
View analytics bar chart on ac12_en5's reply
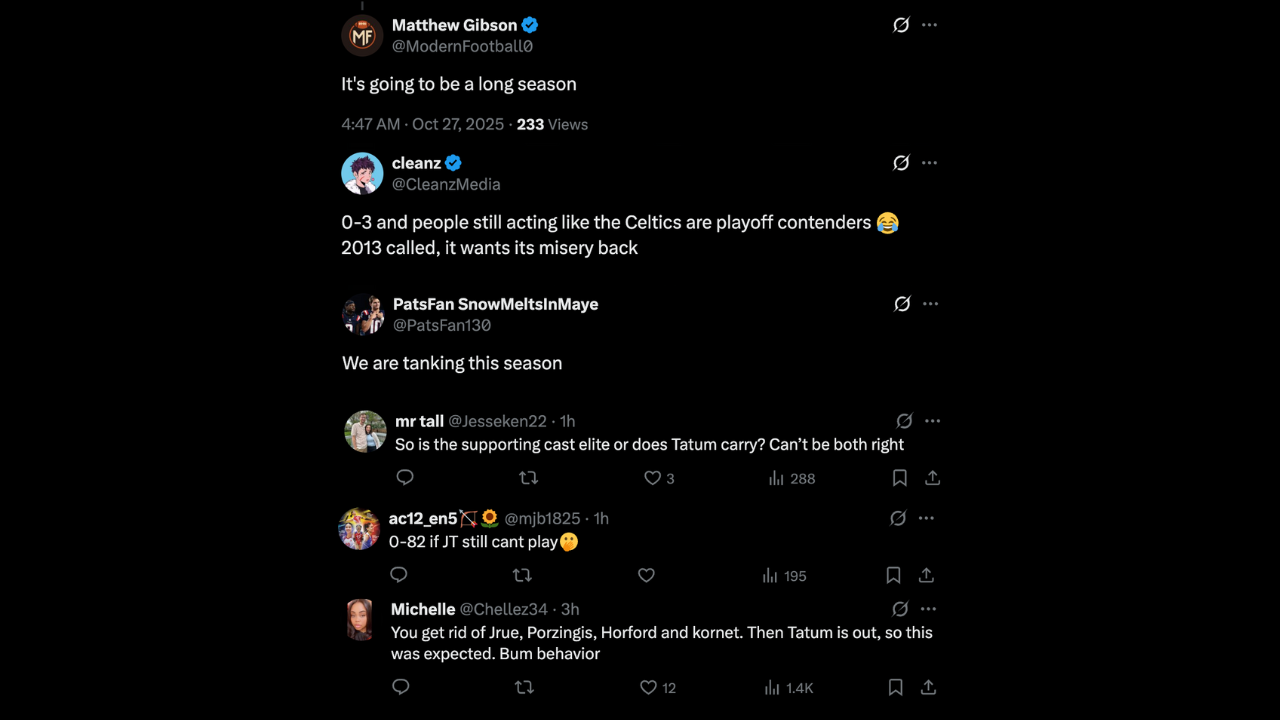pyautogui.click(x=770, y=575)
